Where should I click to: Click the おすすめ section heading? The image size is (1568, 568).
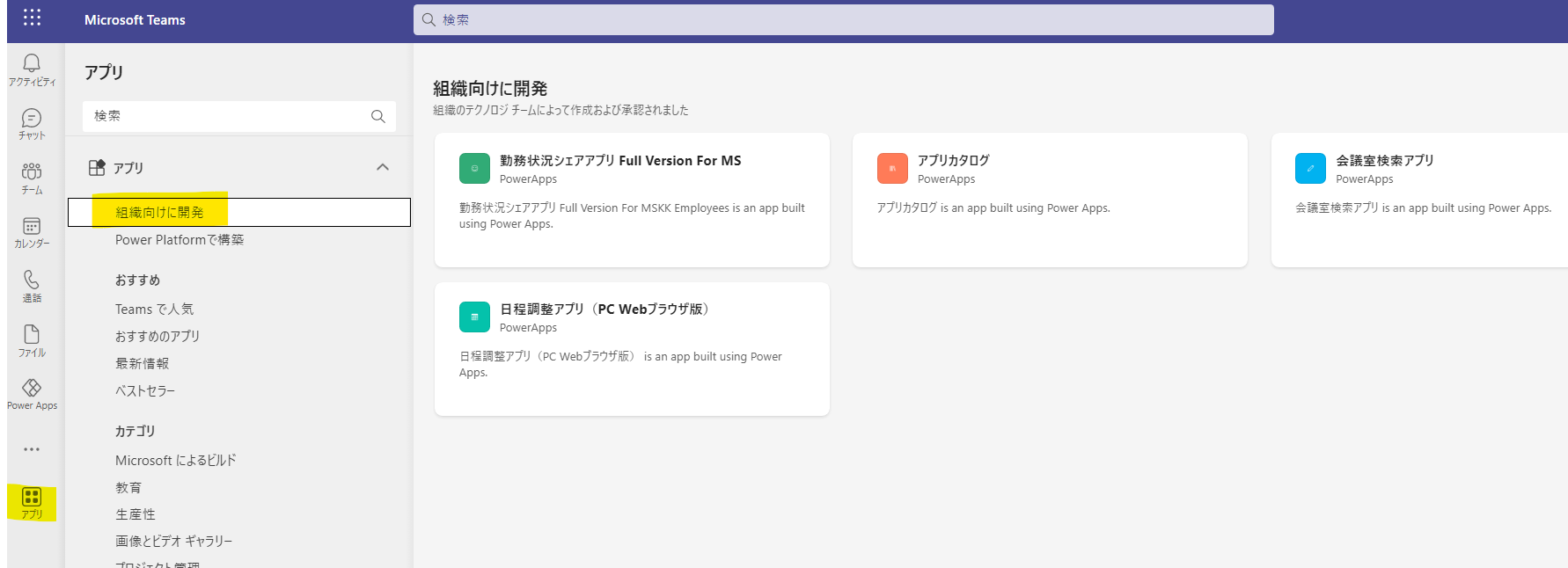point(138,280)
